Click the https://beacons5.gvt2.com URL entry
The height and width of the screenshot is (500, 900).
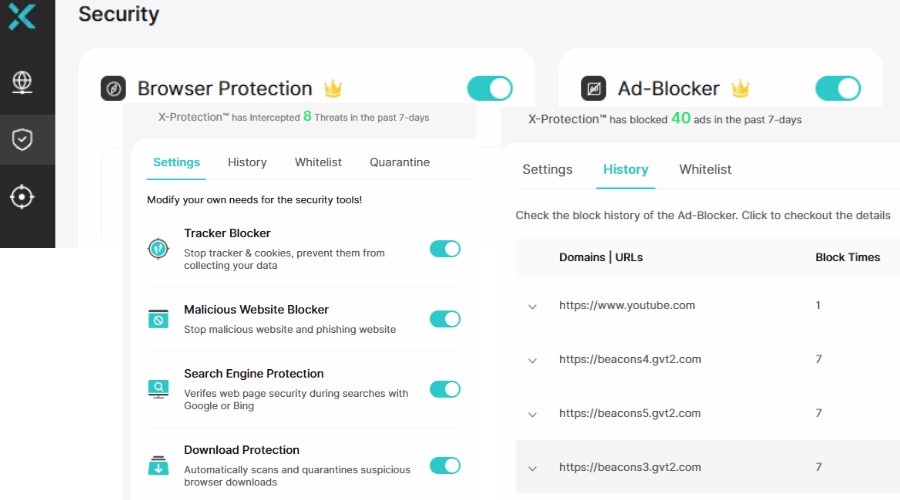coord(630,413)
